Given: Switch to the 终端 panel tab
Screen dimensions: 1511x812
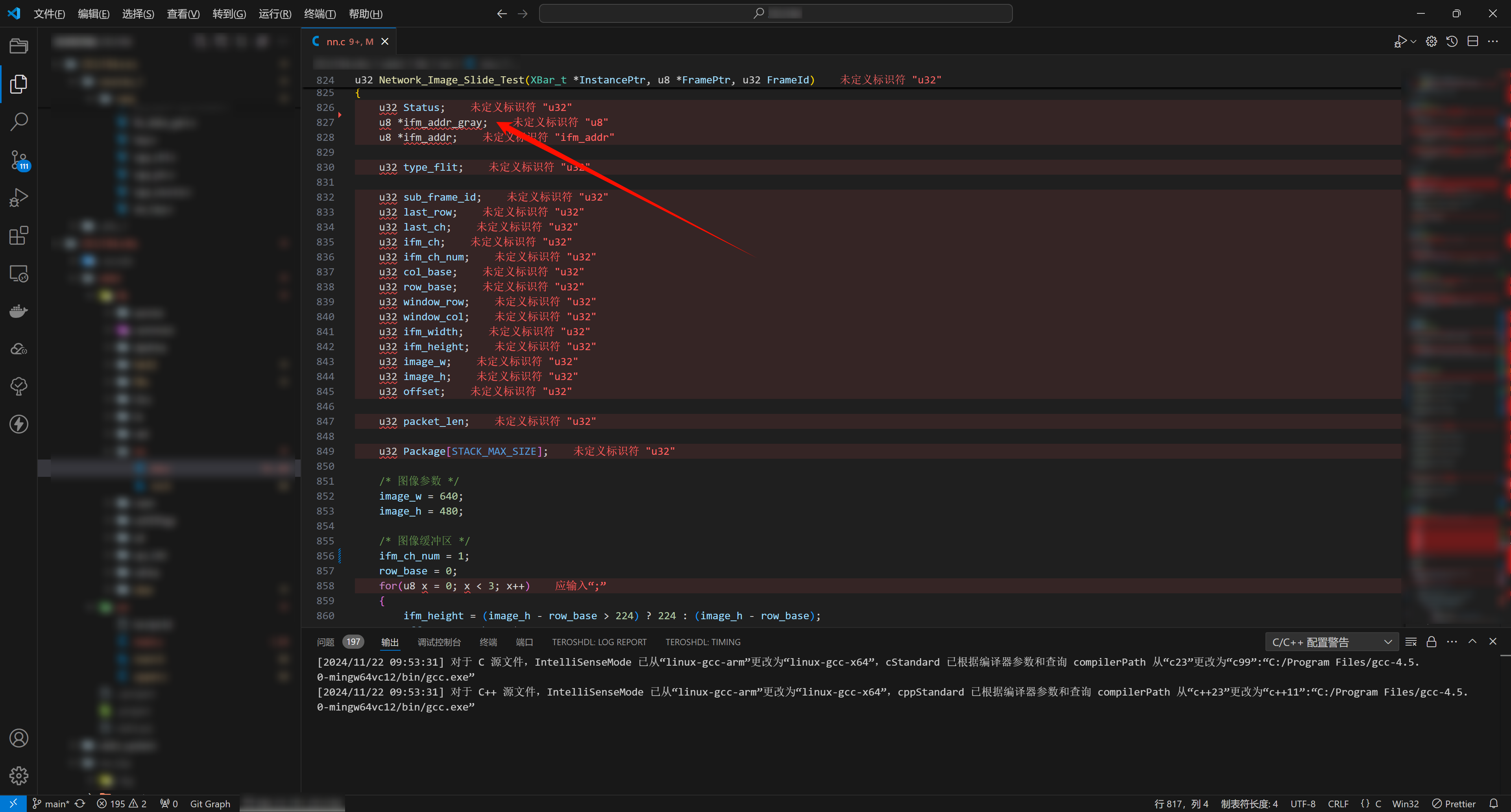Looking at the screenshot, I should (x=488, y=642).
